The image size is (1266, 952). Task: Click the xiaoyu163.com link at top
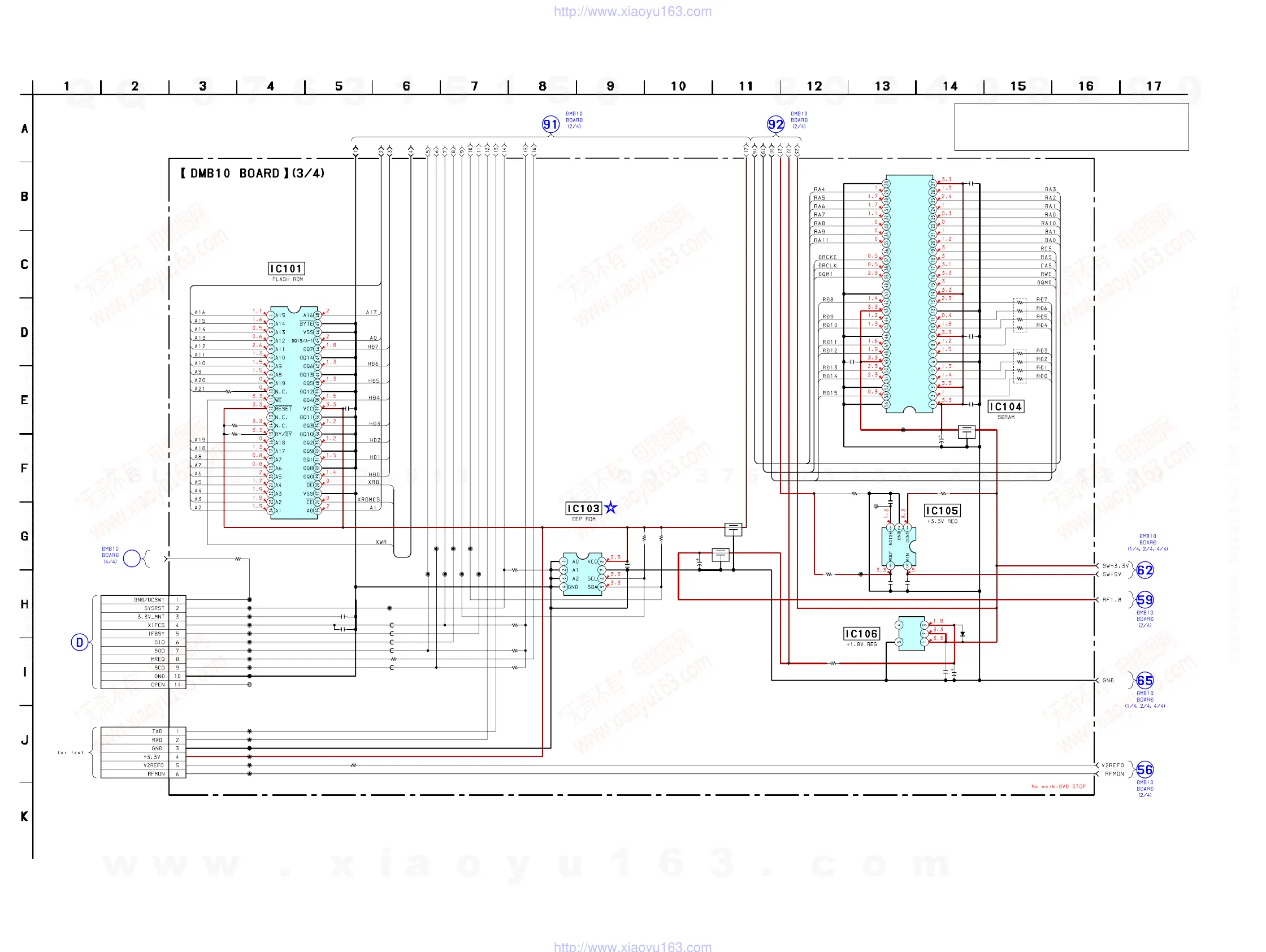[x=632, y=11]
